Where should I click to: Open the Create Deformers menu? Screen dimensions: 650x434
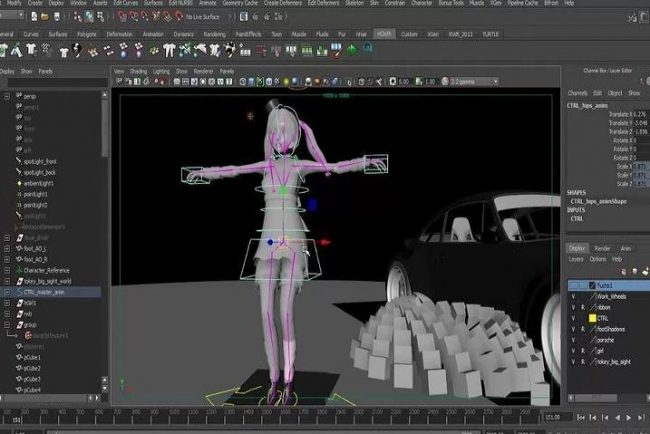pos(283,3)
